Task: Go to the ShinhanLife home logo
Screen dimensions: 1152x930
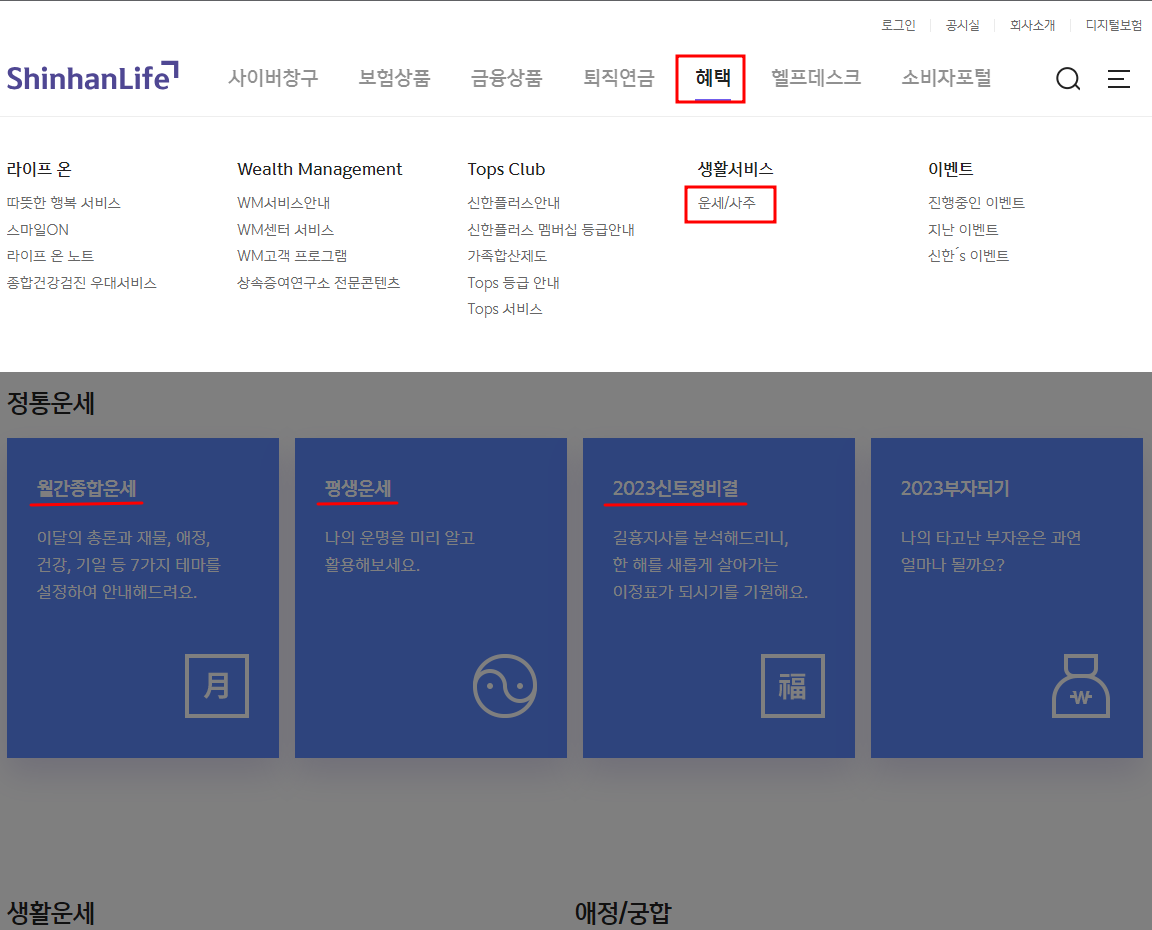Action: click(x=93, y=77)
